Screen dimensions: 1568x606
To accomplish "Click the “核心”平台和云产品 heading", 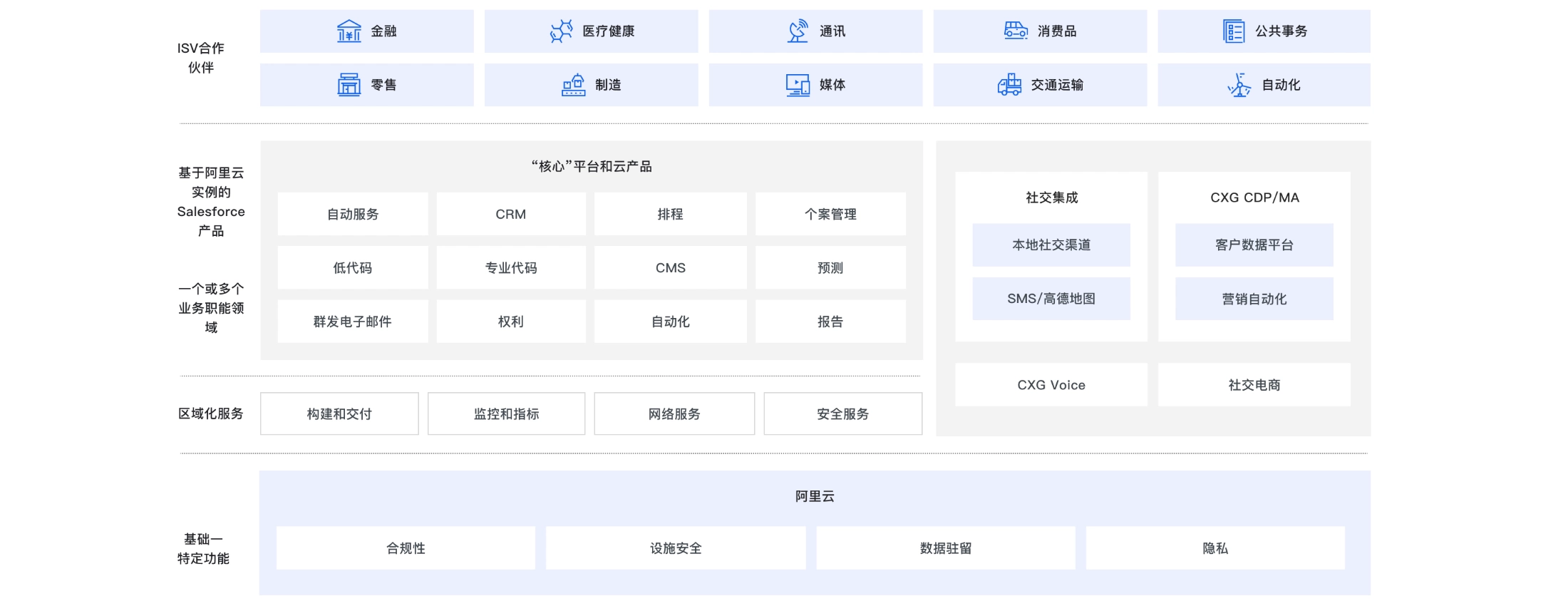I will pyautogui.click(x=592, y=166).
